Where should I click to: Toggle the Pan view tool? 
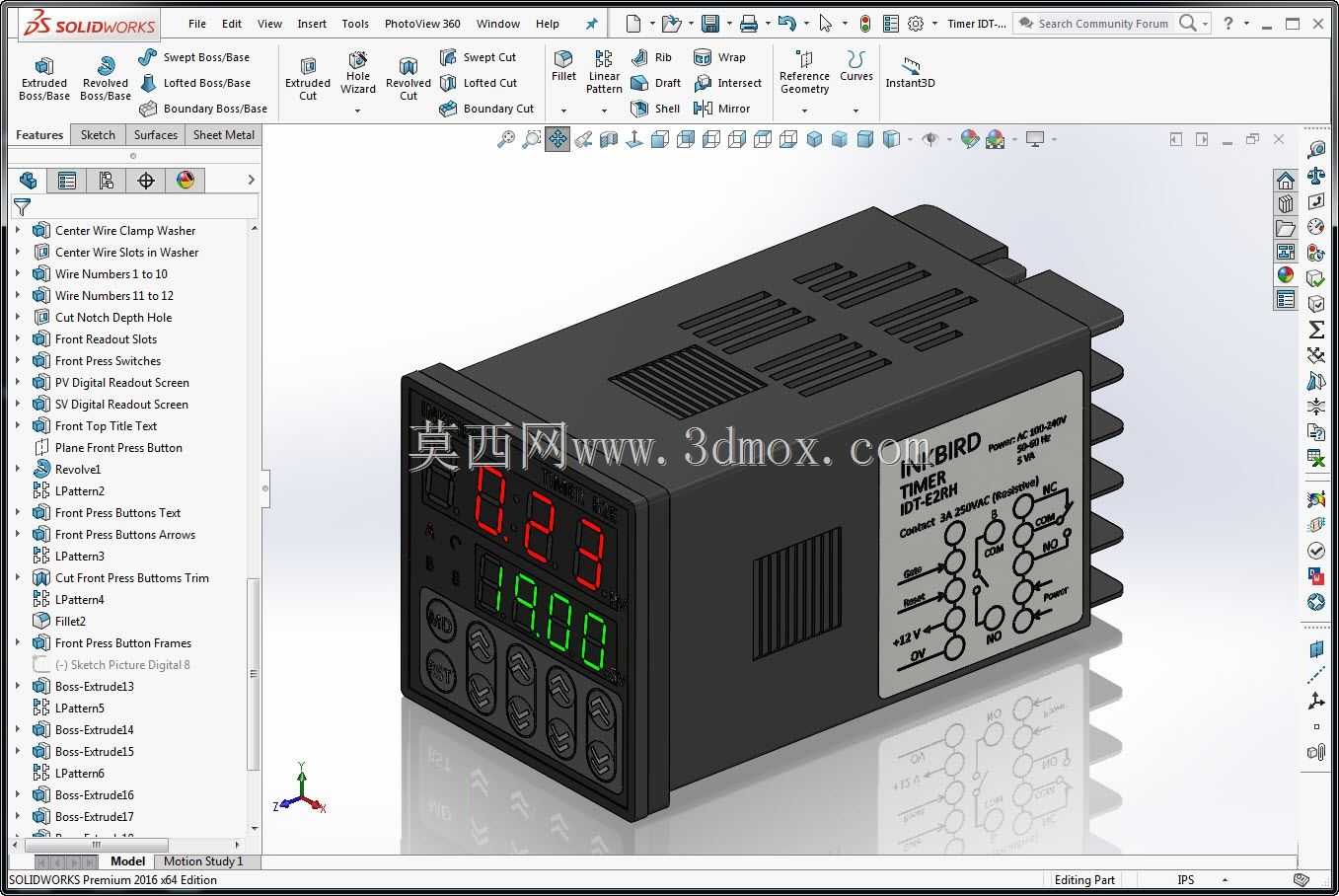pyautogui.click(x=558, y=140)
